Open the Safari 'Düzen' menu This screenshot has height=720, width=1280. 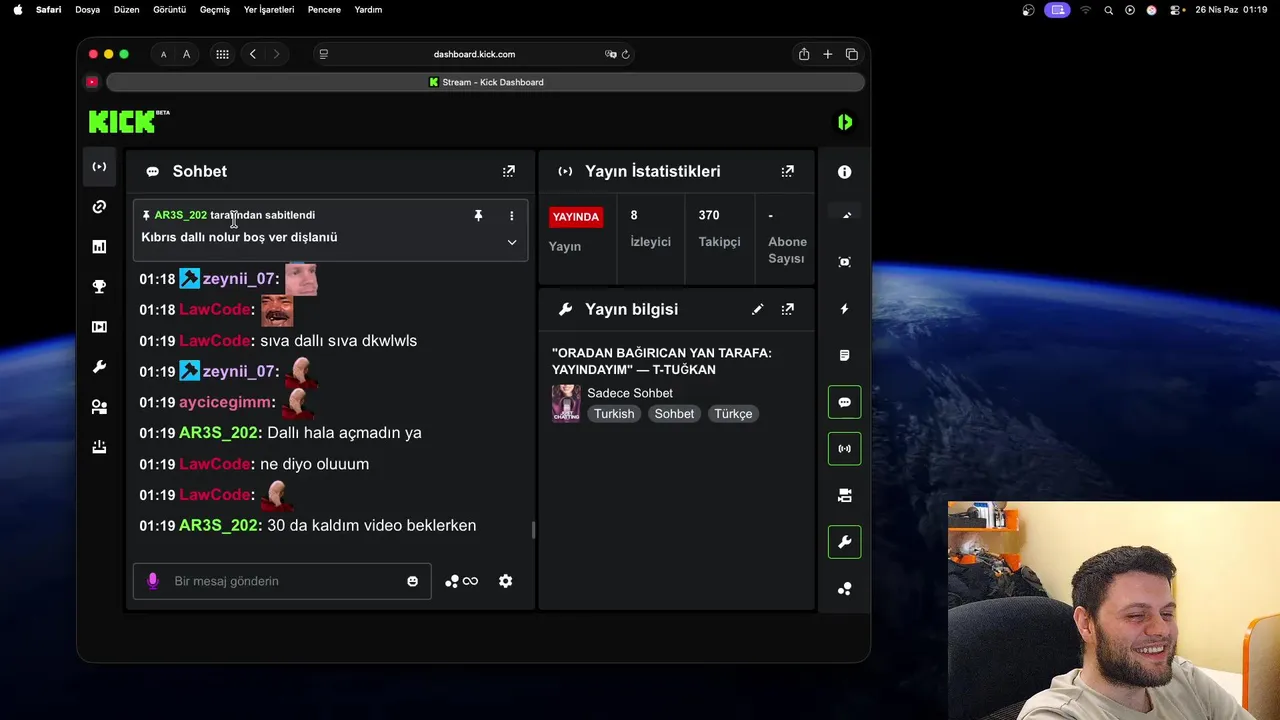click(x=127, y=10)
